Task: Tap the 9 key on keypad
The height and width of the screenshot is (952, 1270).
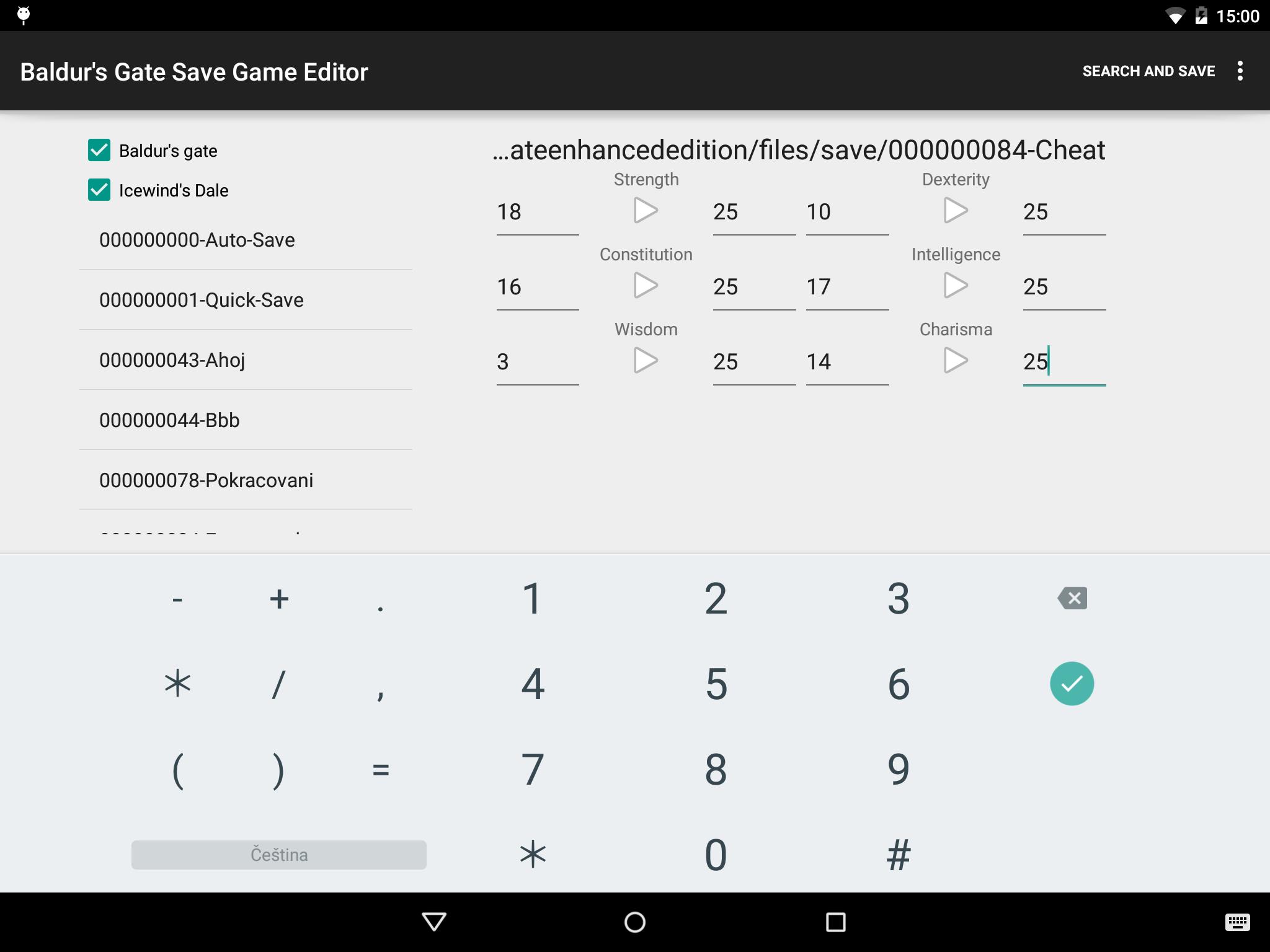Action: point(899,770)
